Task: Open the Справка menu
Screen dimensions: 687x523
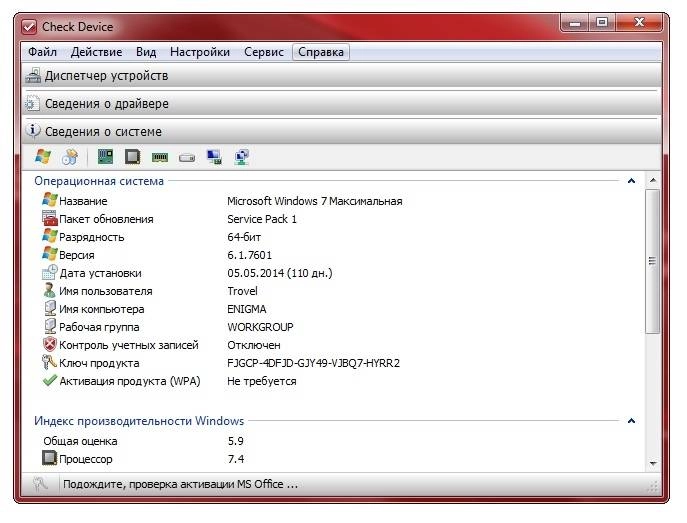Action: [x=321, y=52]
